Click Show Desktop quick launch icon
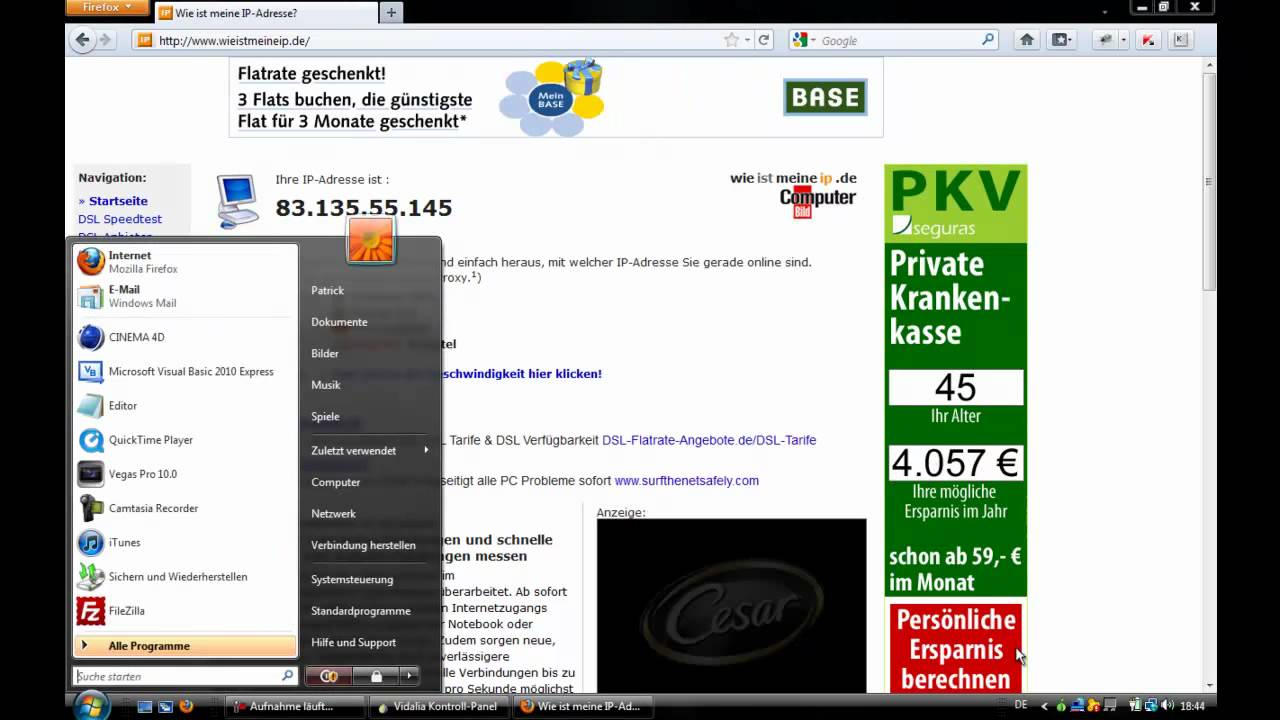This screenshot has height=720, width=1280. coord(145,706)
